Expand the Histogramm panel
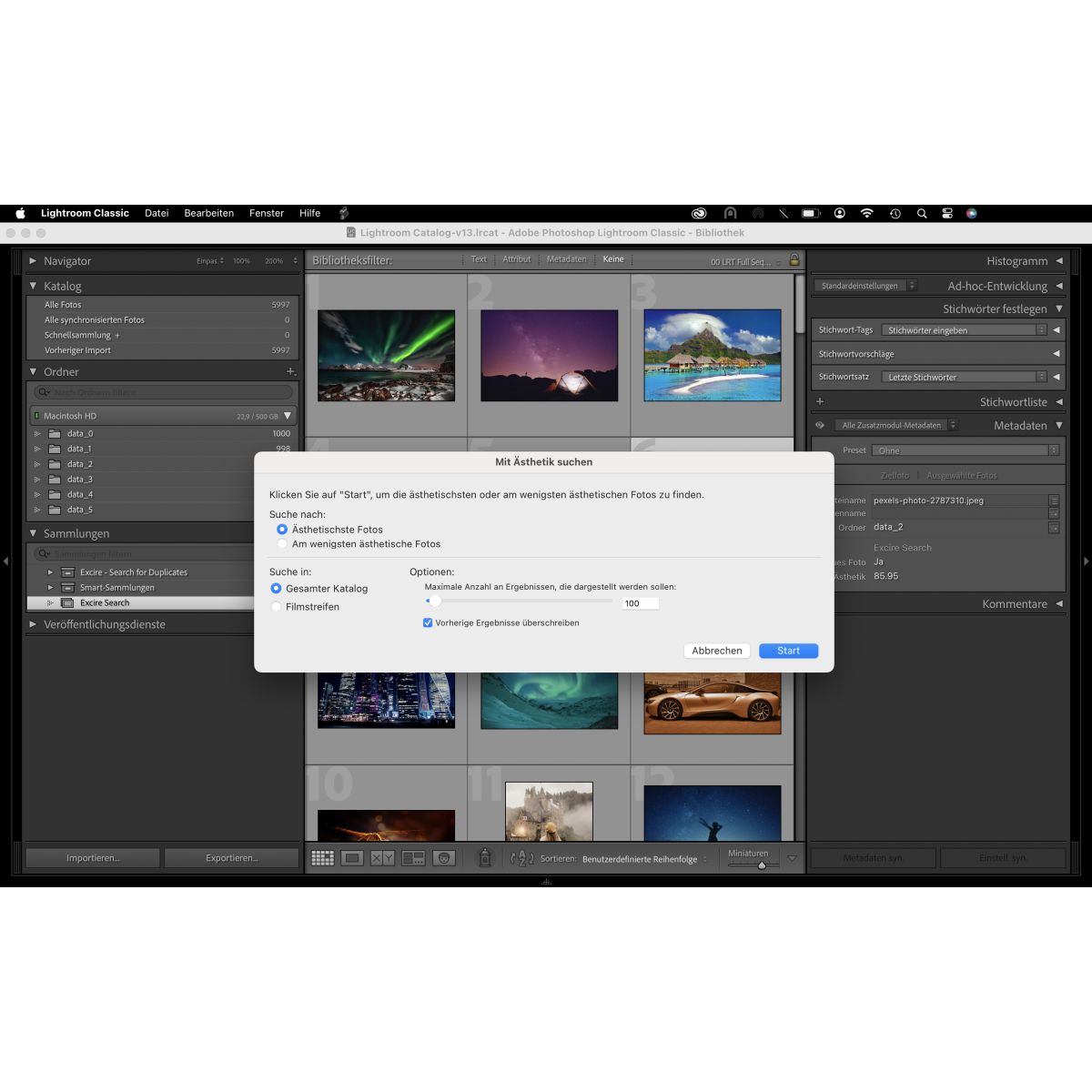The height and width of the screenshot is (1092, 1092). 1059,261
